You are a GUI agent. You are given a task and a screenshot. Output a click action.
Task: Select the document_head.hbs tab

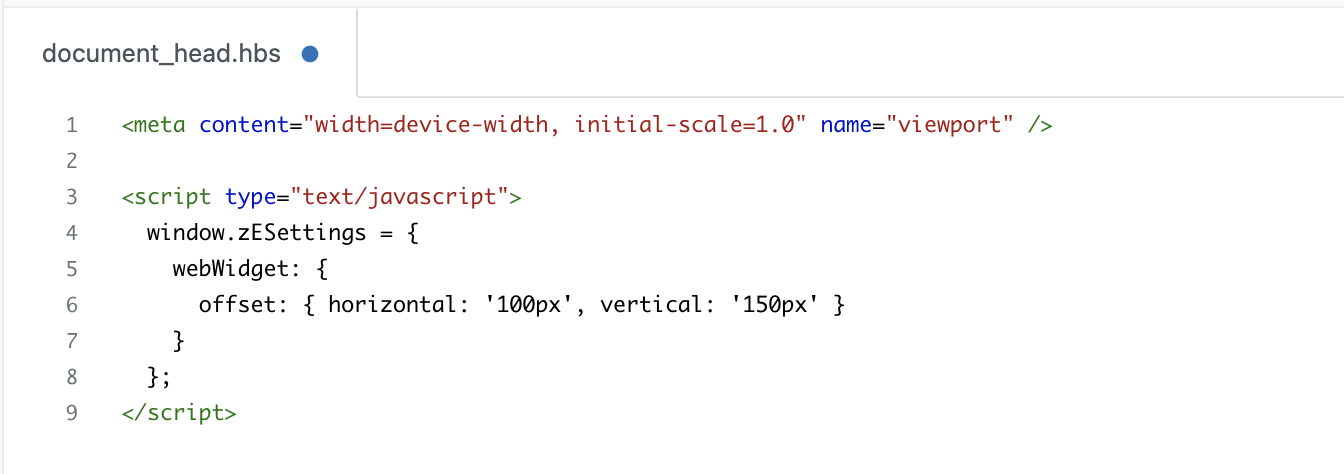(162, 54)
